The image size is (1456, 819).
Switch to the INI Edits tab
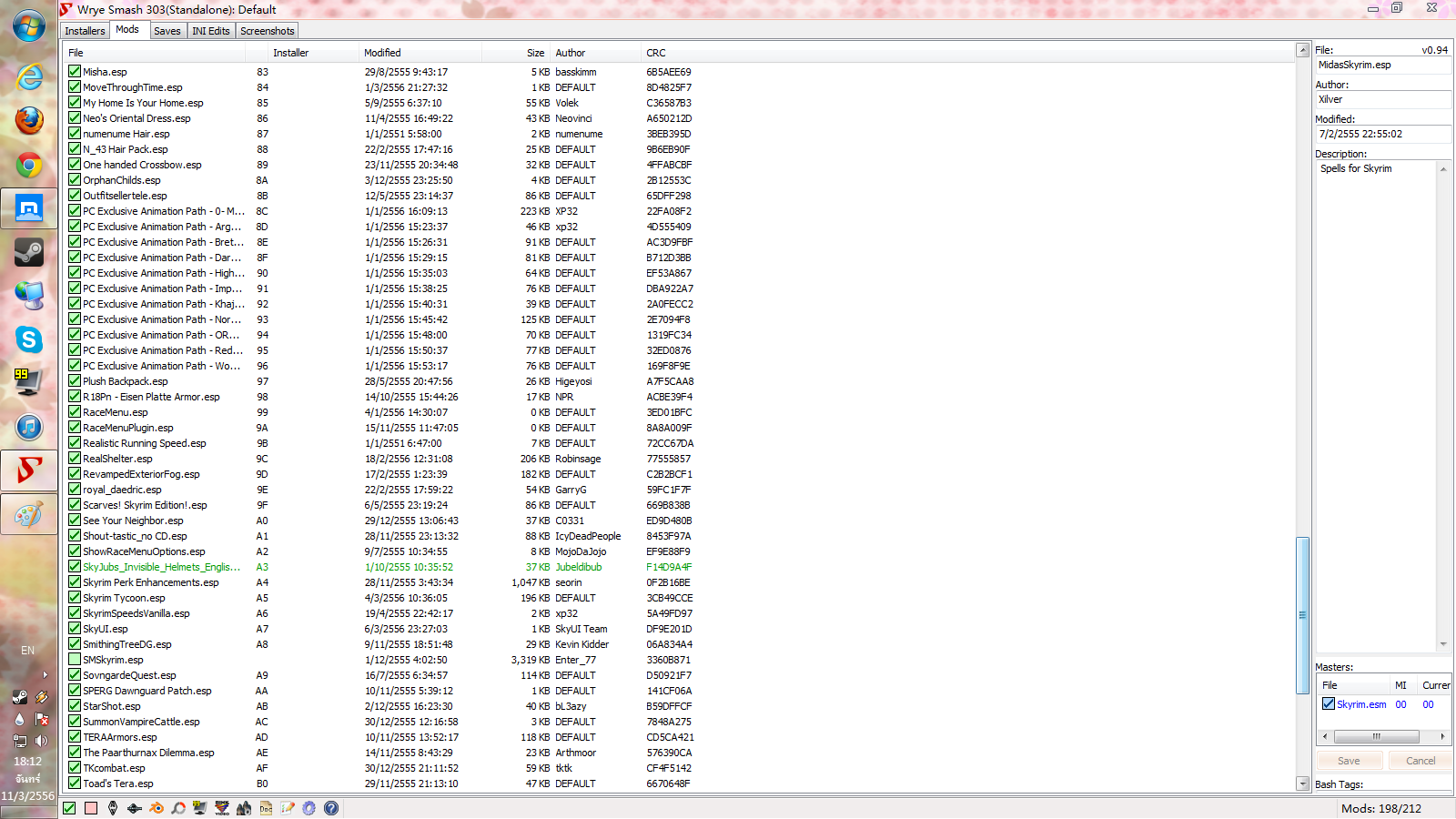211,31
